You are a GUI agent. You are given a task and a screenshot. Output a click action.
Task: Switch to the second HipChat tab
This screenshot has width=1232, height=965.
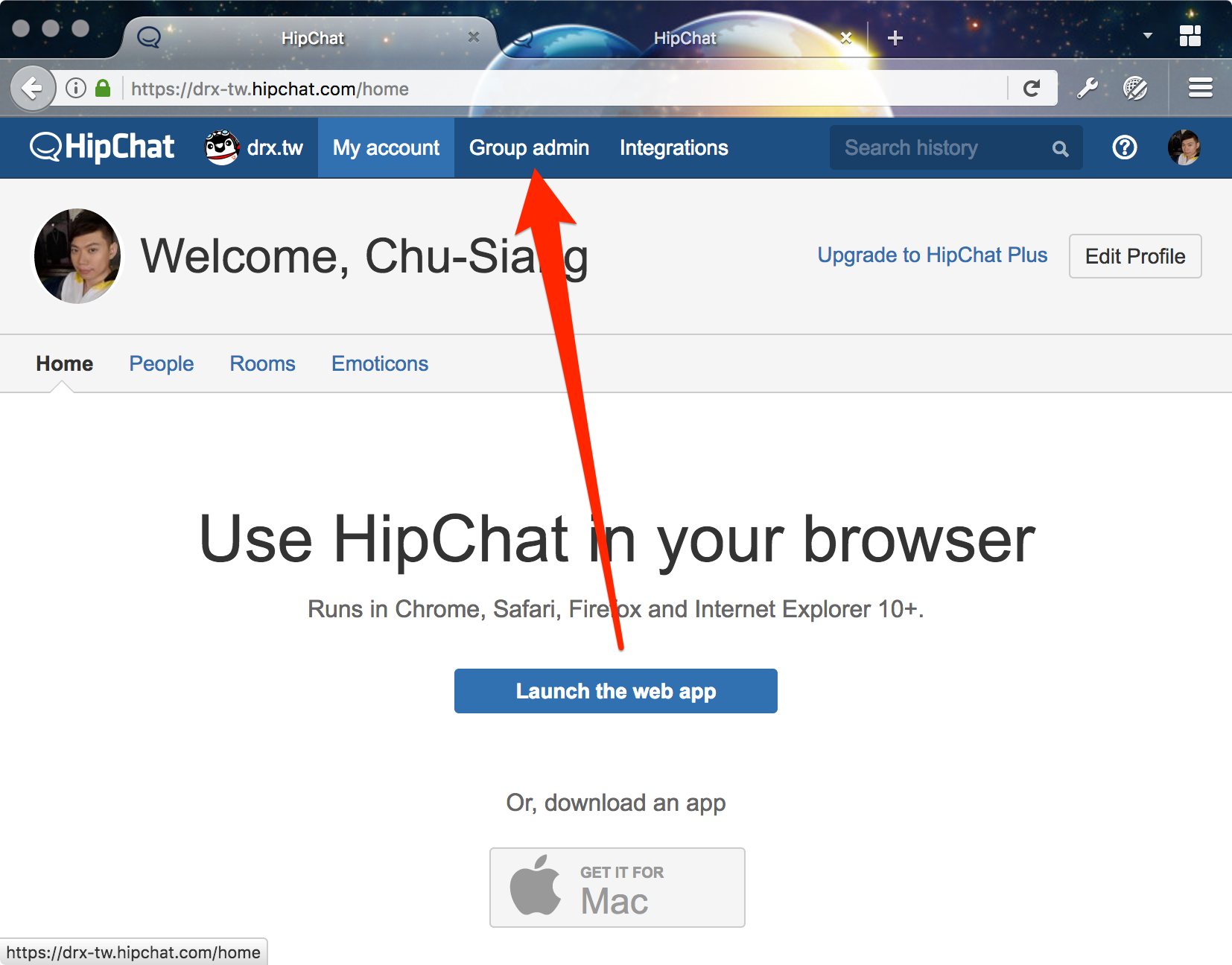pos(685,38)
